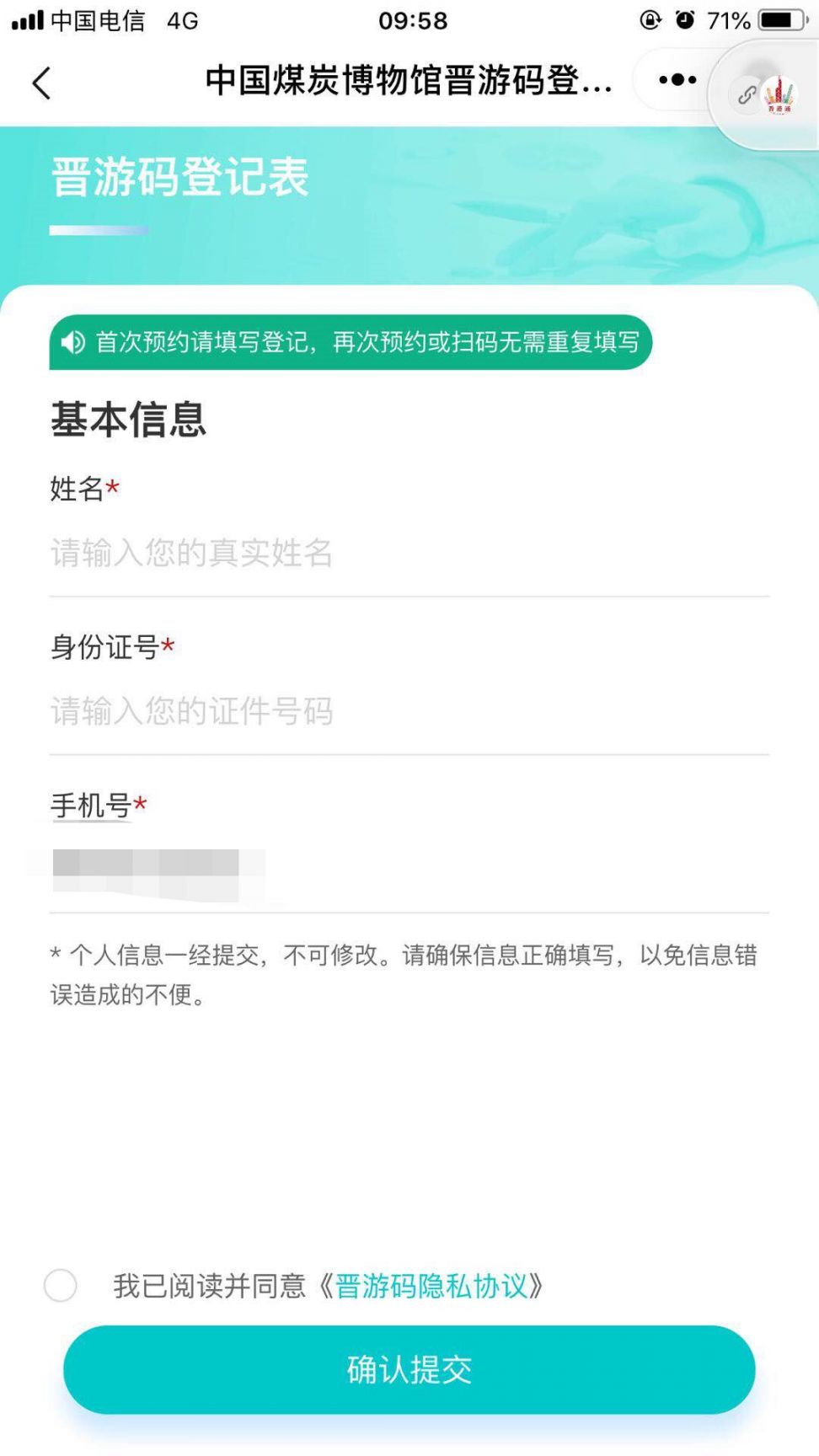Open the 晋游码隐私协议 link
The width and height of the screenshot is (819, 1456).
click(x=431, y=1286)
